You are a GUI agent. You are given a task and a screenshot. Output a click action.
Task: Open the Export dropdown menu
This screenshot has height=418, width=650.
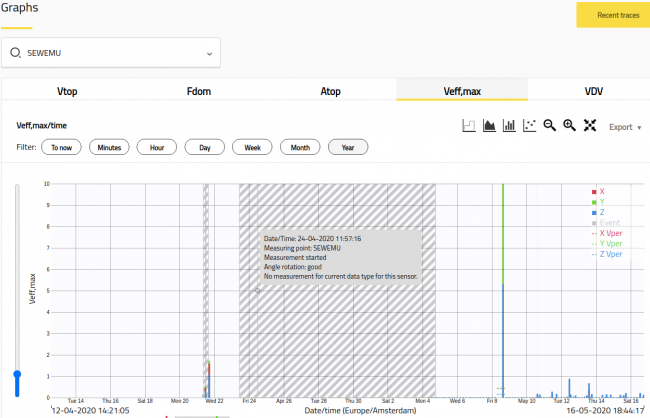pyautogui.click(x=625, y=127)
